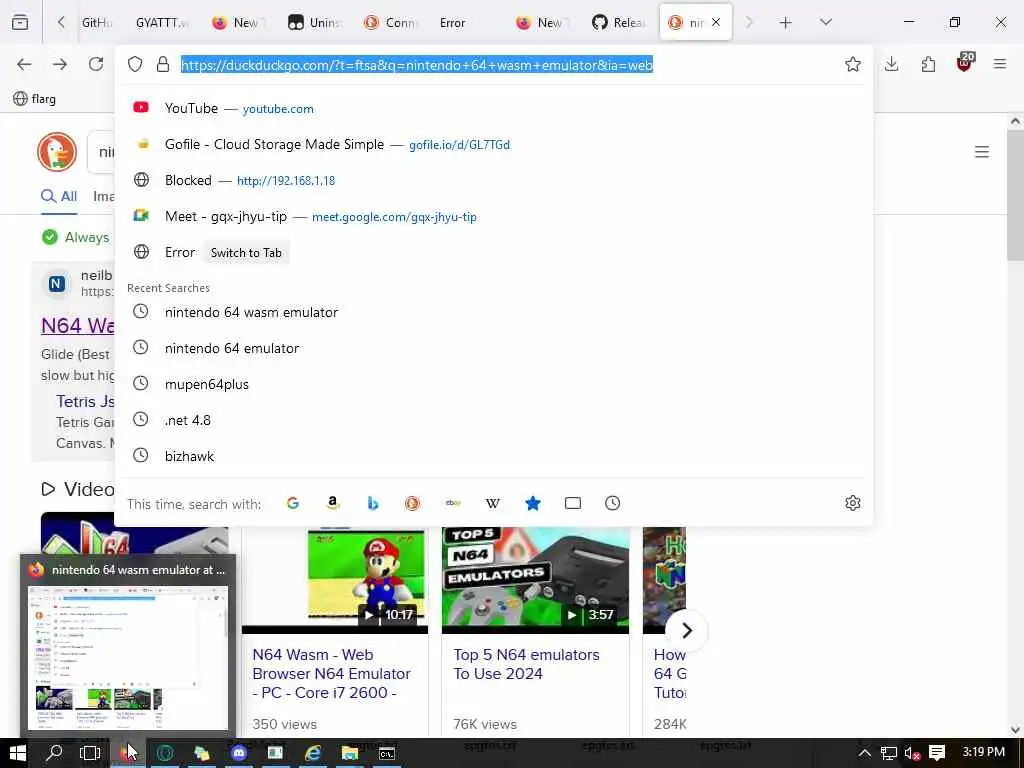Open DuckDuckGo page hamburger menu
This screenshot has width=1024, height=768.
pos(982,152)
